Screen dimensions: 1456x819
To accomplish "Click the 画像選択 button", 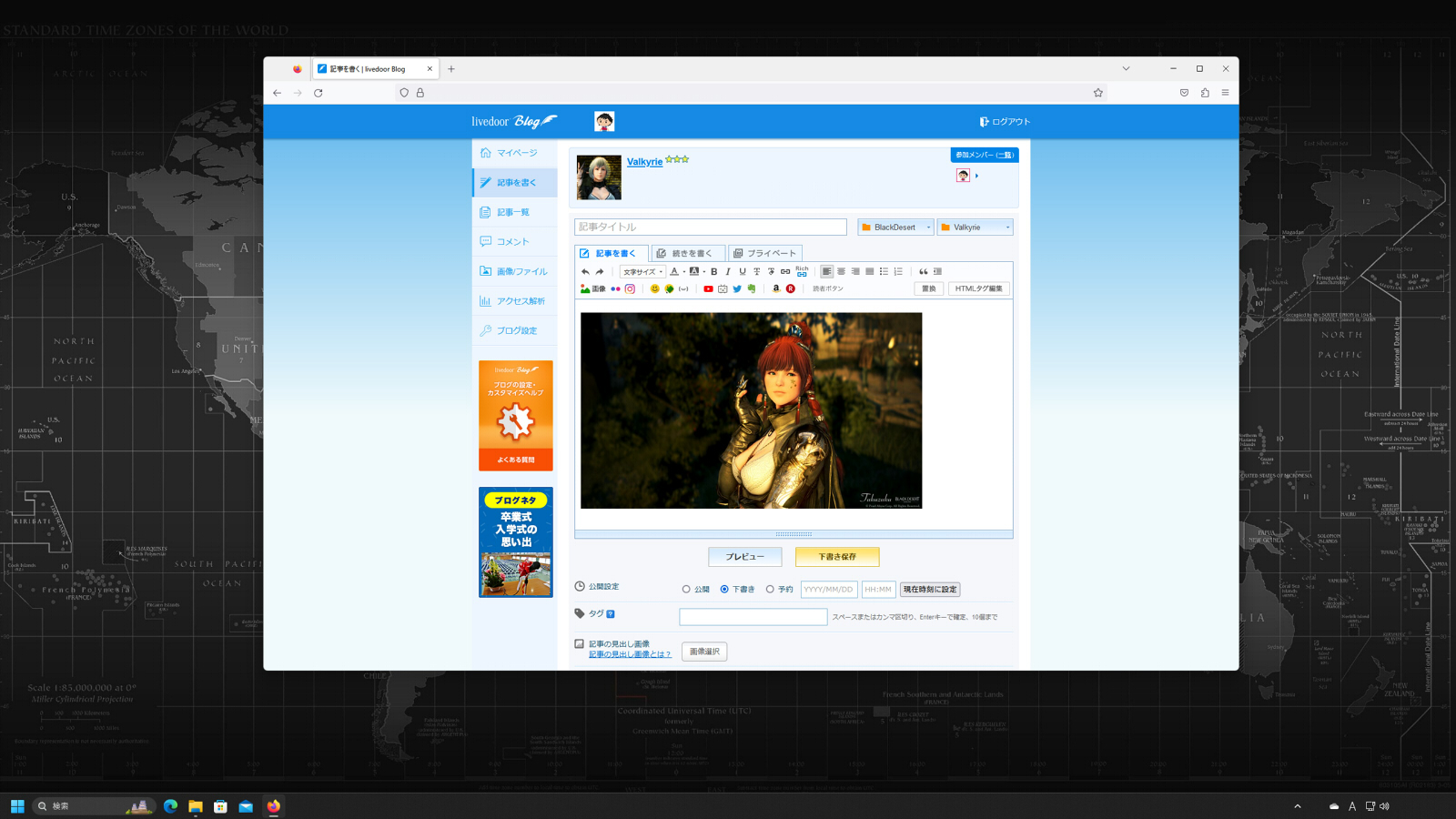I will (704, 652).
